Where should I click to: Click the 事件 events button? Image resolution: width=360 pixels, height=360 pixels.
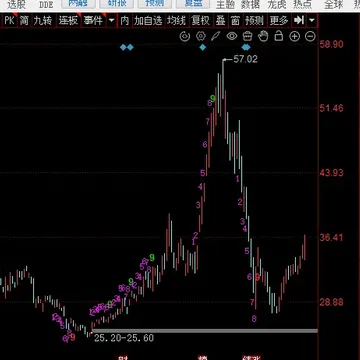93,21
